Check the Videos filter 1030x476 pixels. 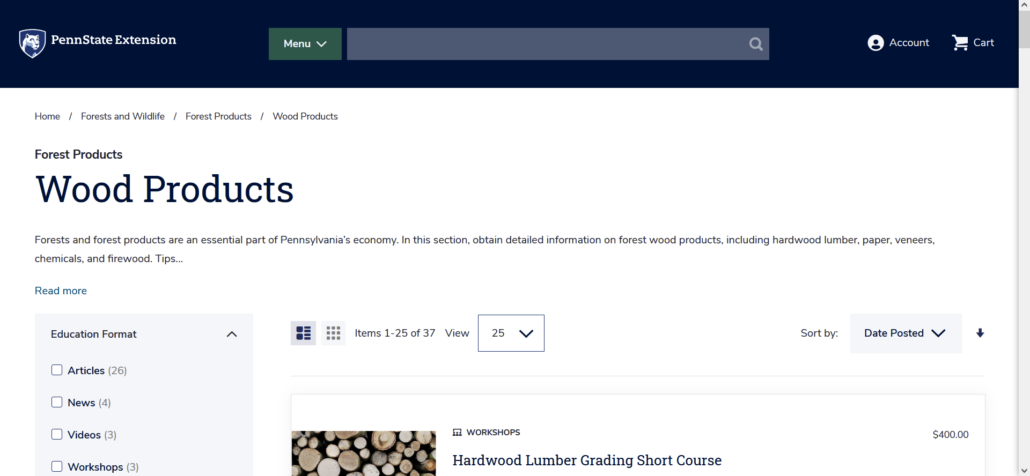[57, 435]
